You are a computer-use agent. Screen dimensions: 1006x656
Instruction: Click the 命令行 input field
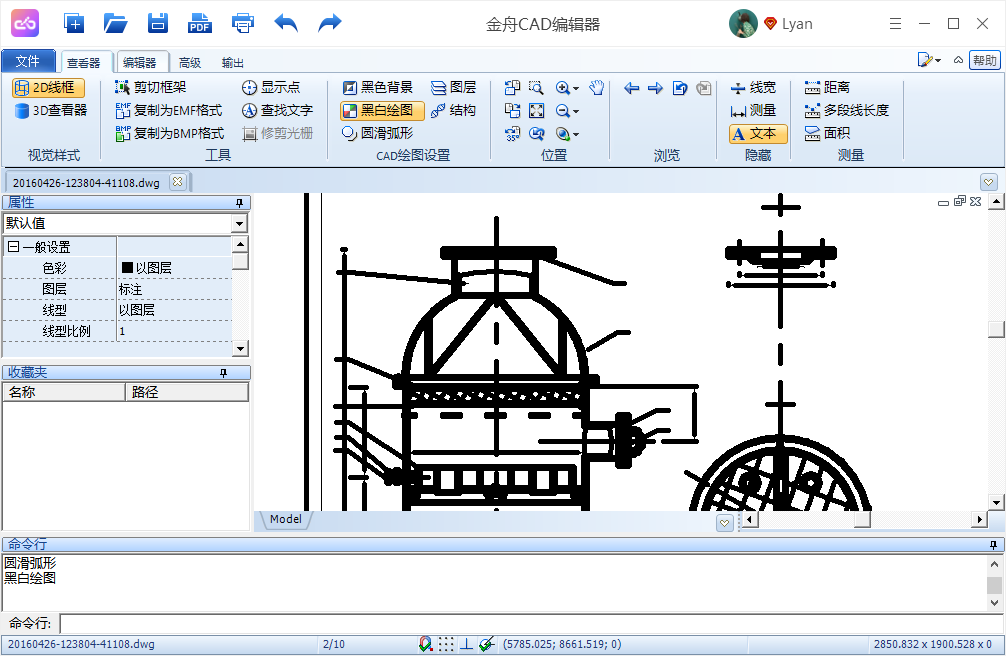pyautogui.click(x=530, y=623)
